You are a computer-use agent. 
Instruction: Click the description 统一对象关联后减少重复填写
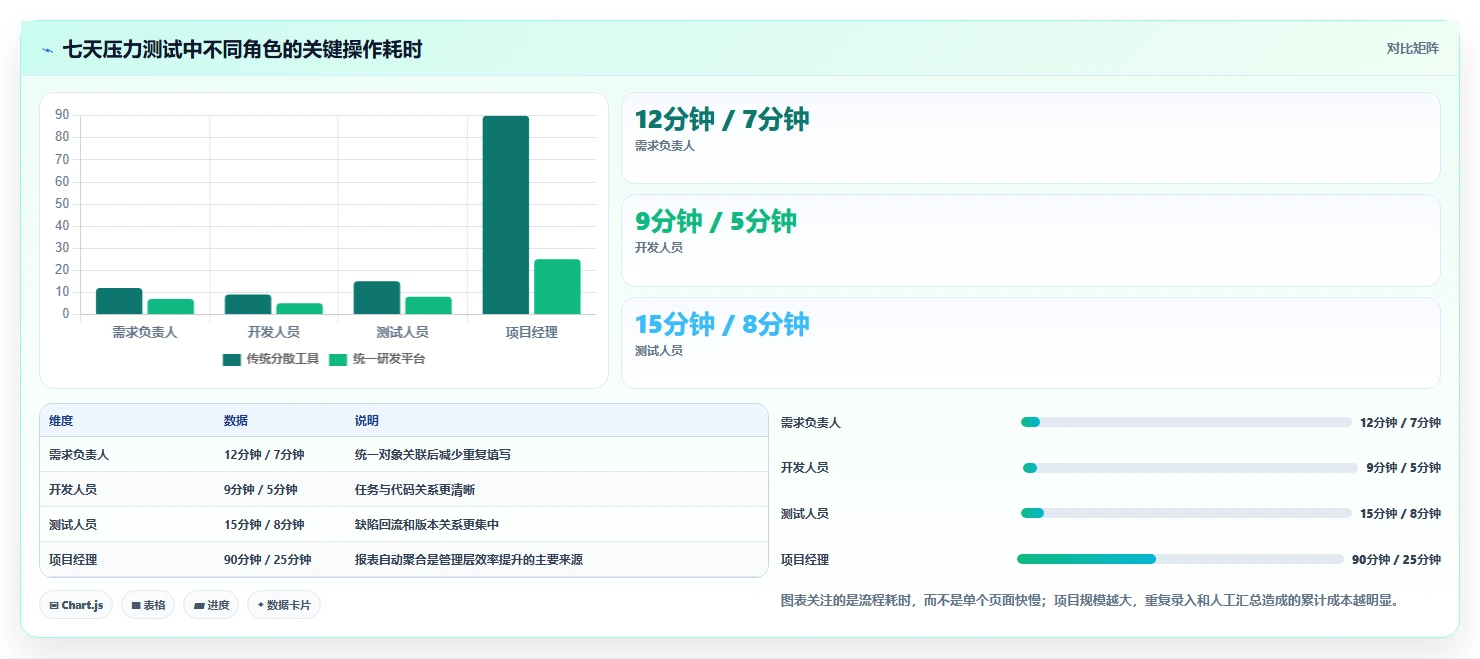point(433,455)
